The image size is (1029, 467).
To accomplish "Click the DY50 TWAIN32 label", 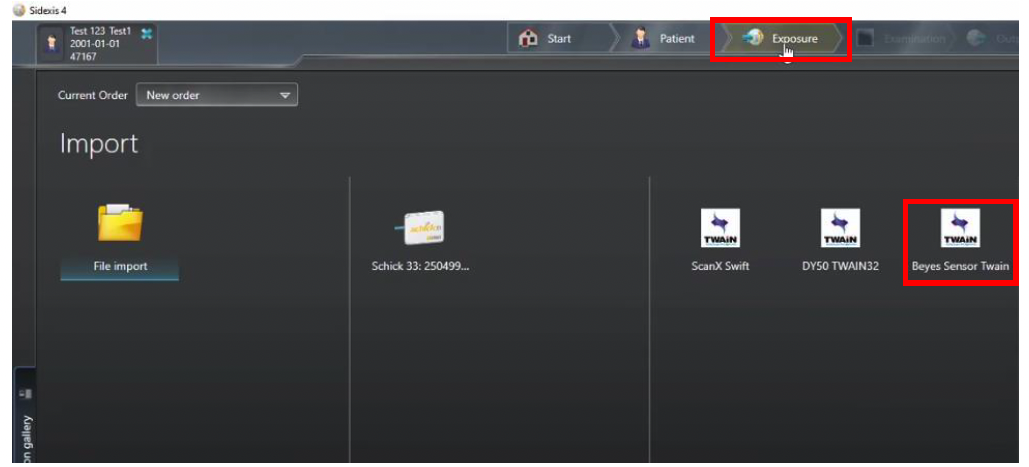I will (840, 267).
